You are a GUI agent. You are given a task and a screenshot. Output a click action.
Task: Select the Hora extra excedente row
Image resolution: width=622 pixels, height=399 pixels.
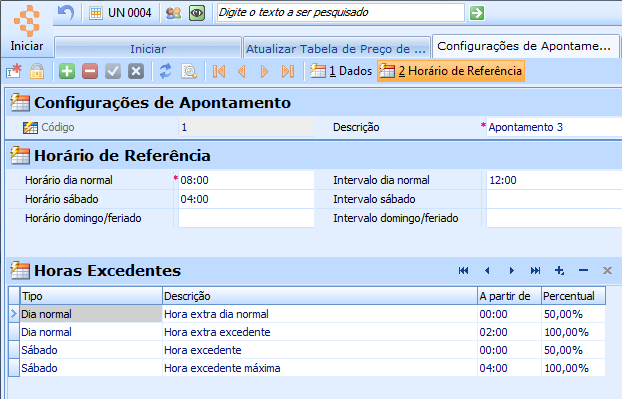[307, 332]
